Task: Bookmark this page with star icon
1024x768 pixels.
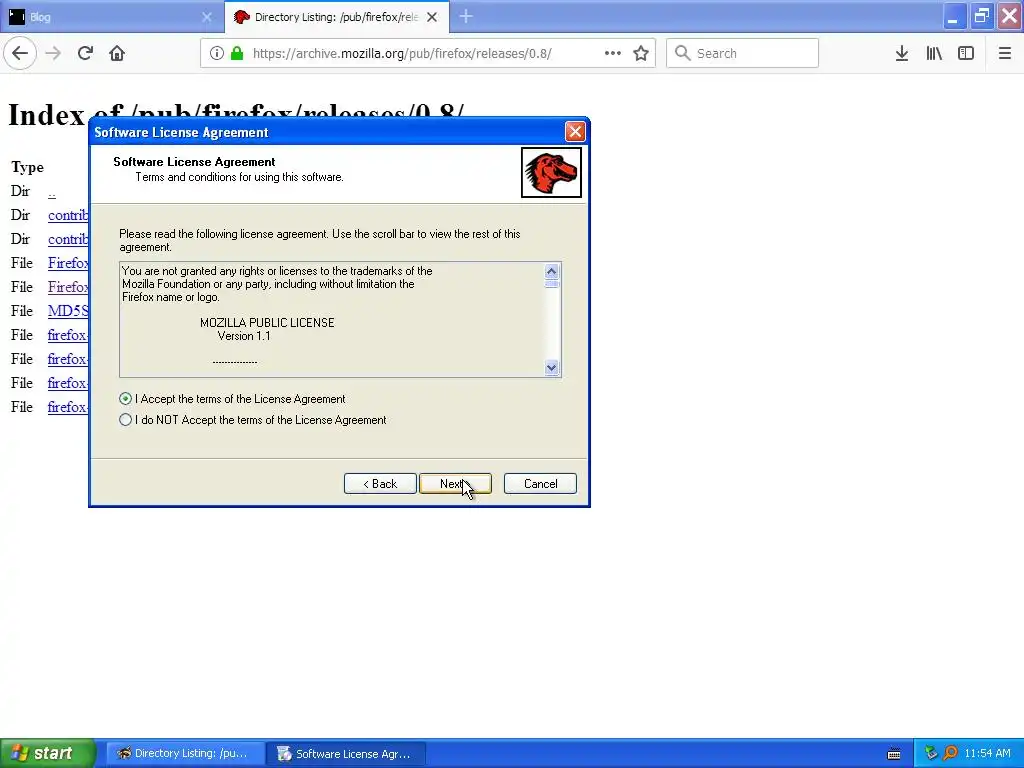Action: click(x=641, y=53)
